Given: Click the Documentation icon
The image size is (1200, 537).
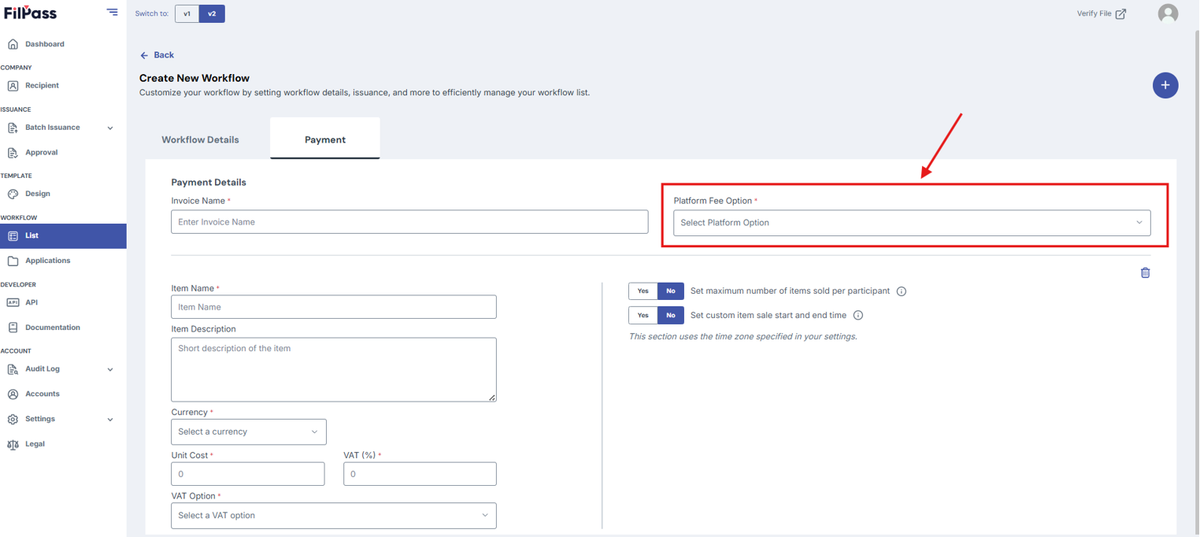Looking at the screenshot, I should tap(13, 327).
